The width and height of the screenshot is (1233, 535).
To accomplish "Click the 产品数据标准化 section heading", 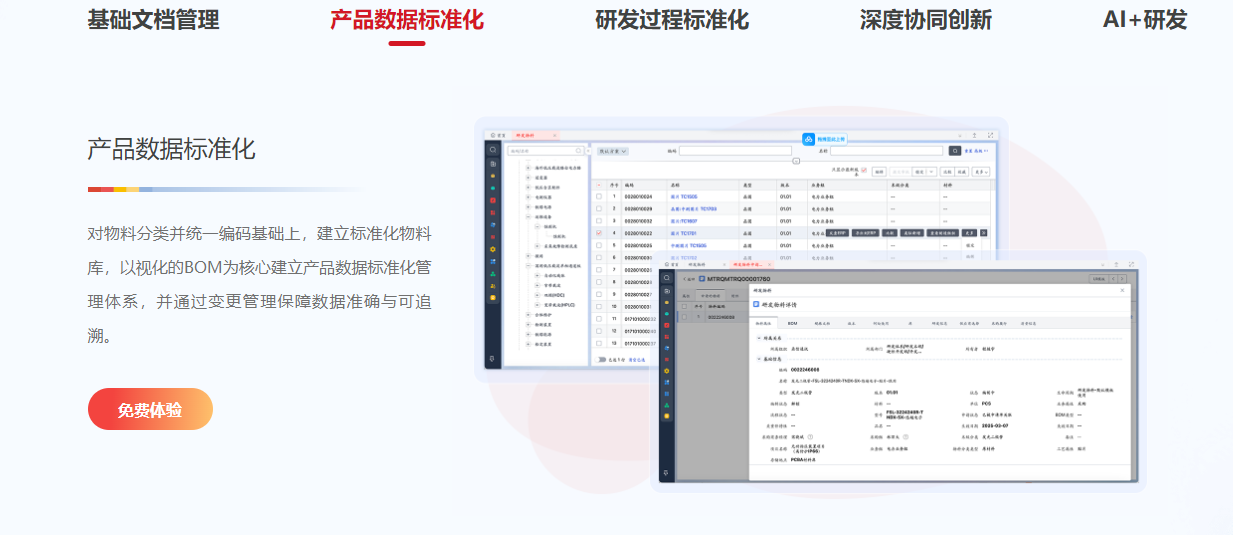I will pyautogui.click(x=172, y=150).
